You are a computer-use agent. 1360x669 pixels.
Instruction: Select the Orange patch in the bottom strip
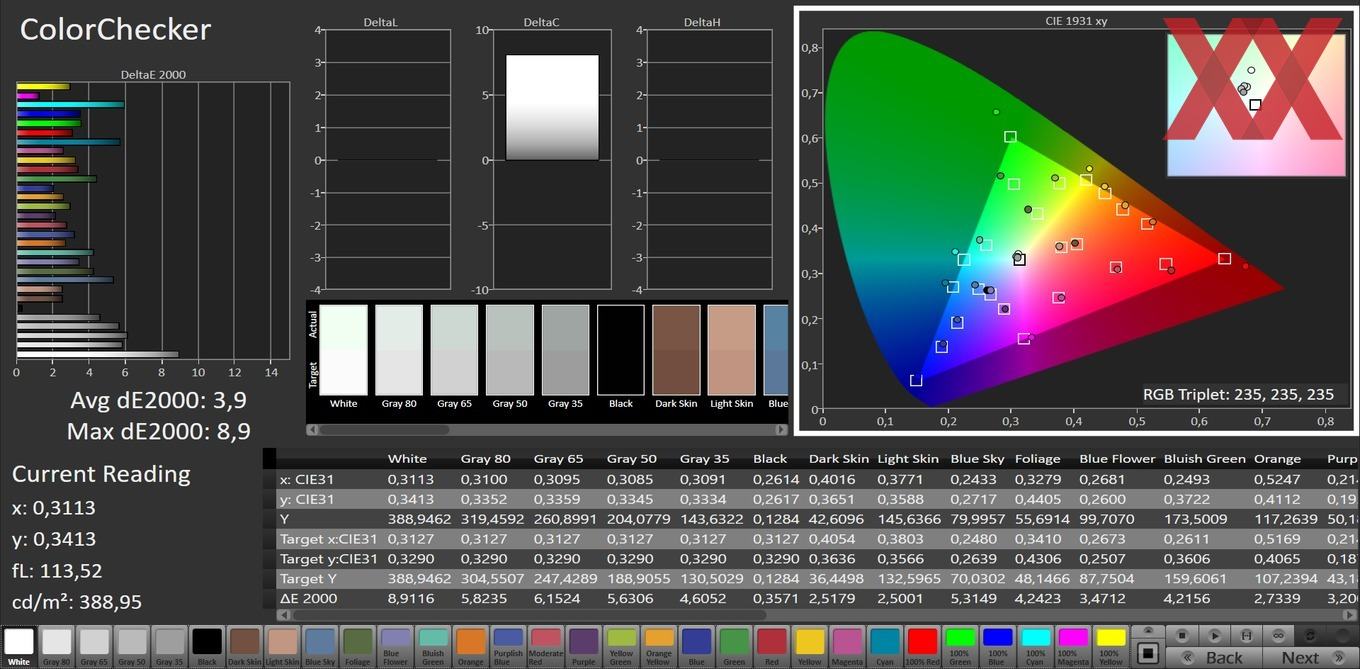(470, 646)
